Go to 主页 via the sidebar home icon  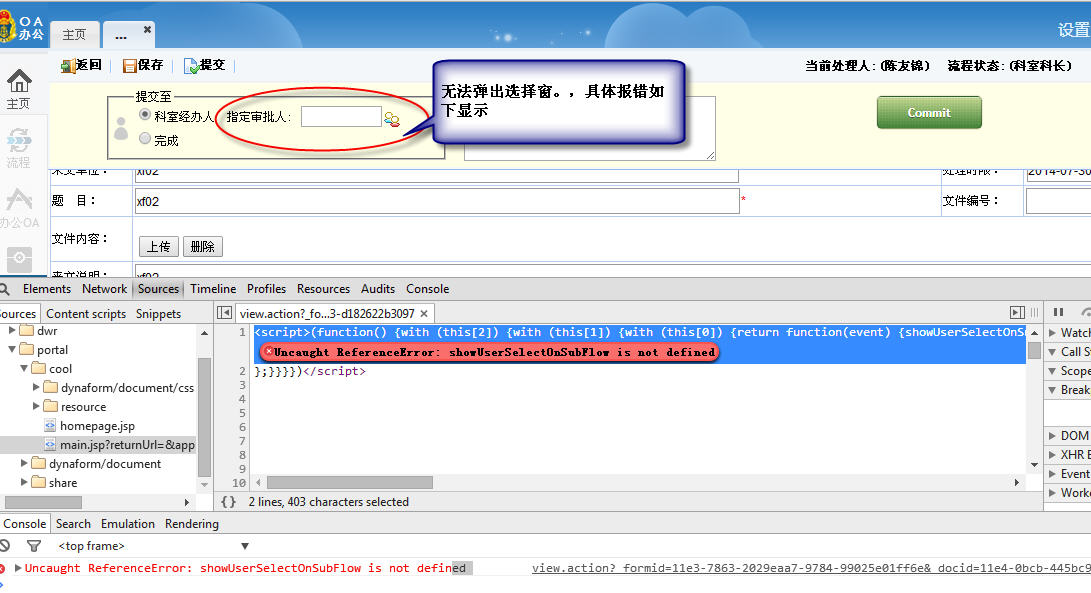19,89
